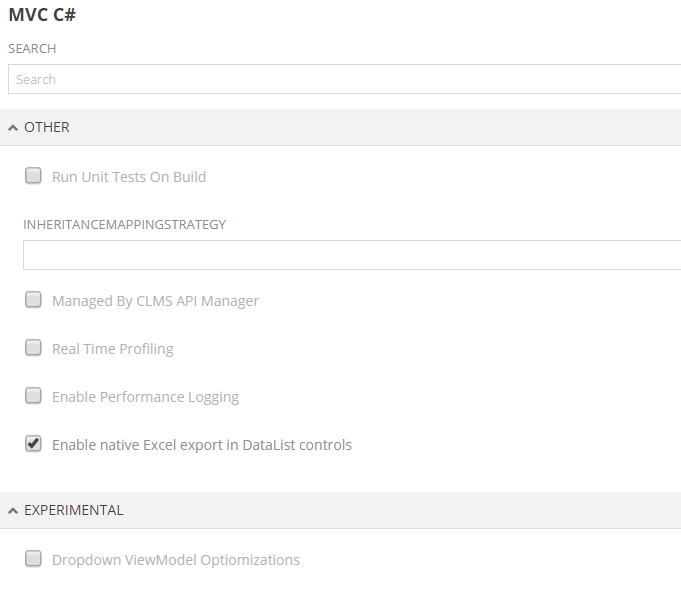Check the Real Time Profiling checkbox
Screen dimensions: 681x593
pyautogui.click(x=34, y=348)
